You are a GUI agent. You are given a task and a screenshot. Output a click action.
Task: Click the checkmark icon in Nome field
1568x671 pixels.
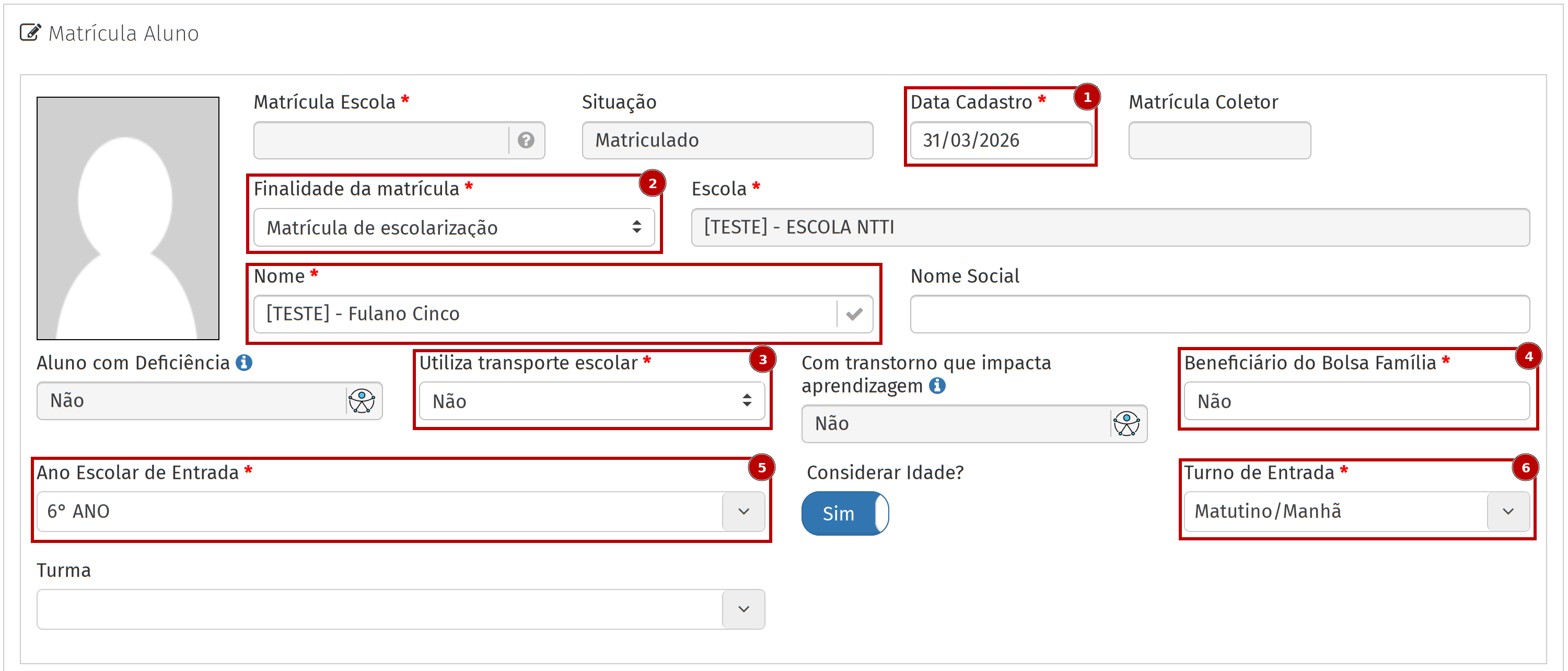[x=854, y=314]
